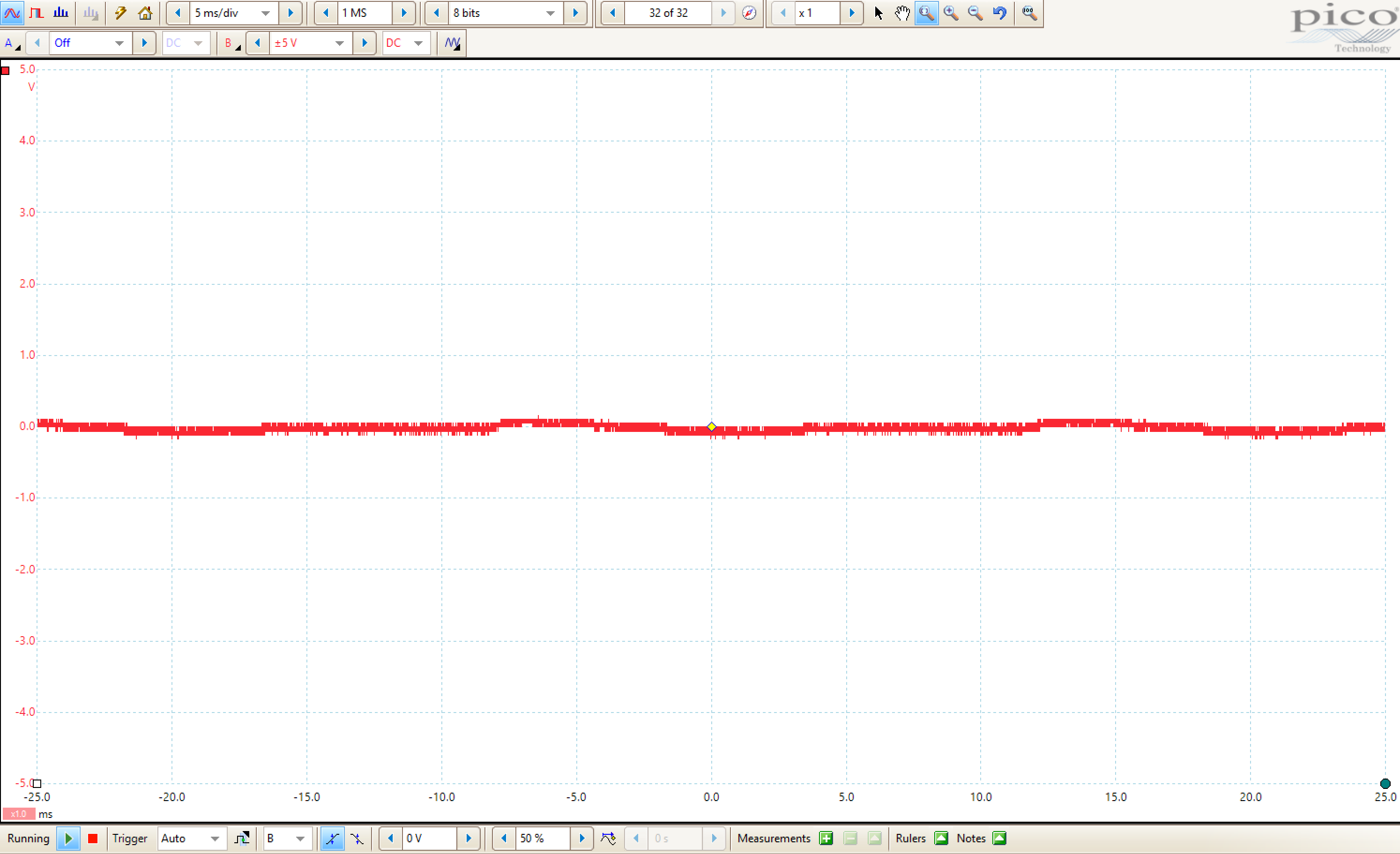This screenshot has width=1400, height=854.
Task: Click the Notes label
Action: (971, 838)
